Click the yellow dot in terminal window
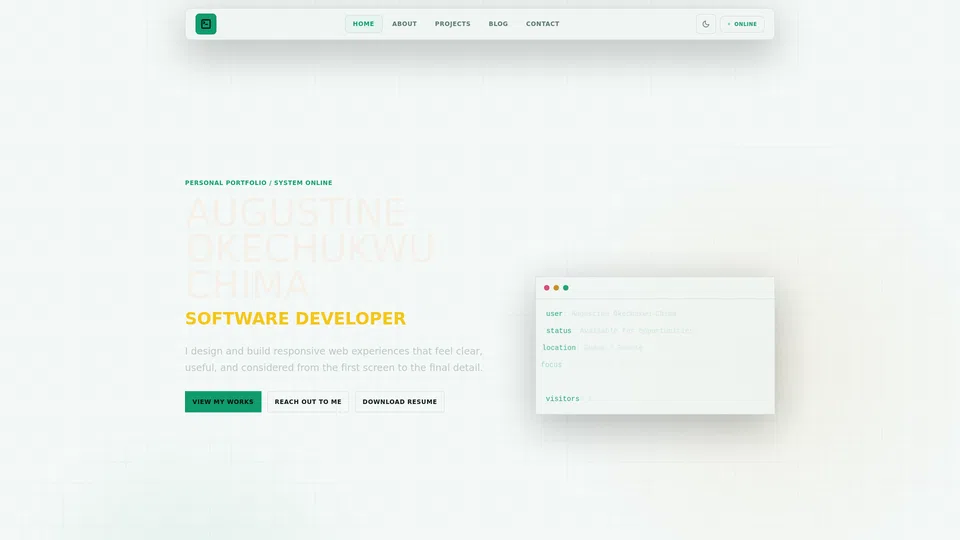960x540 pixels. [556, 288]
